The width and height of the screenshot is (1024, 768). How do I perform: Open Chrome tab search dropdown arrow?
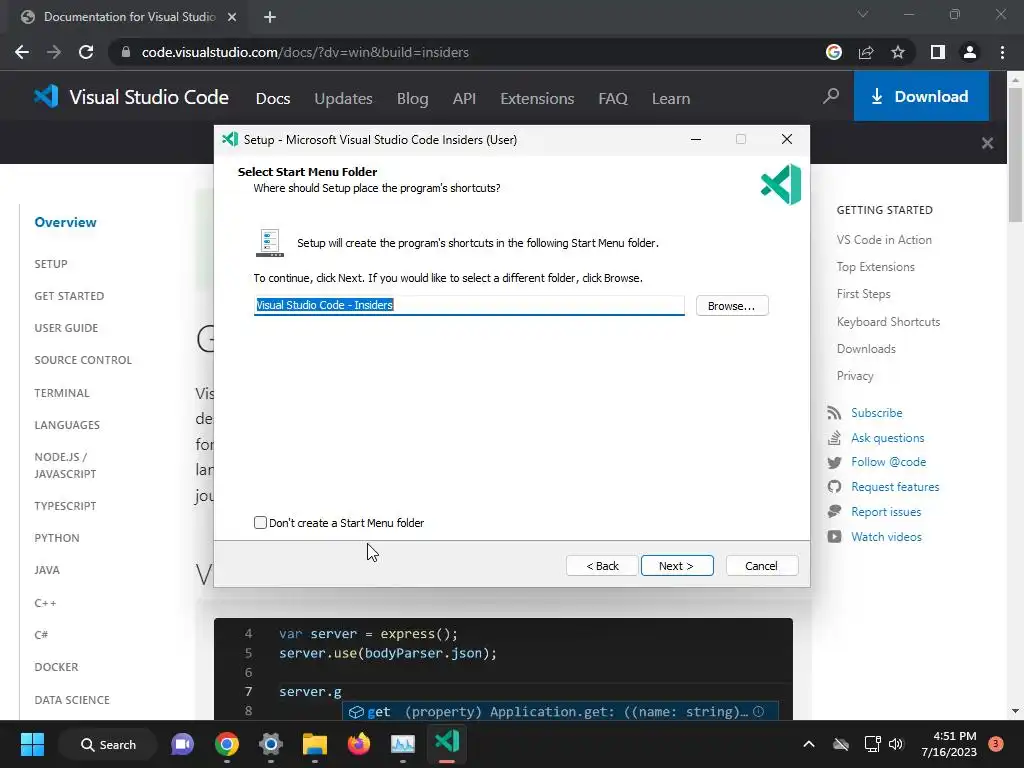[863, 14]
